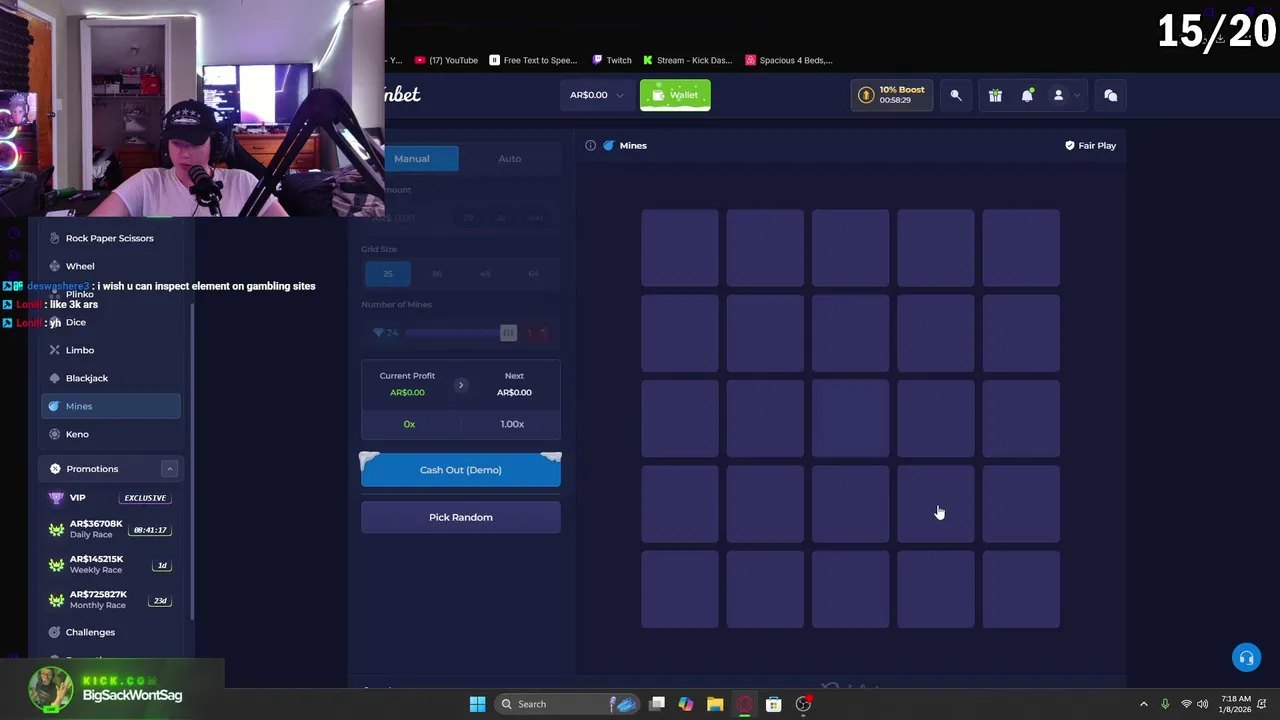This screenshot has width=1280, height=720.
Task: Open the chevron next to the profile avatar
Action: click(1076, 95)
